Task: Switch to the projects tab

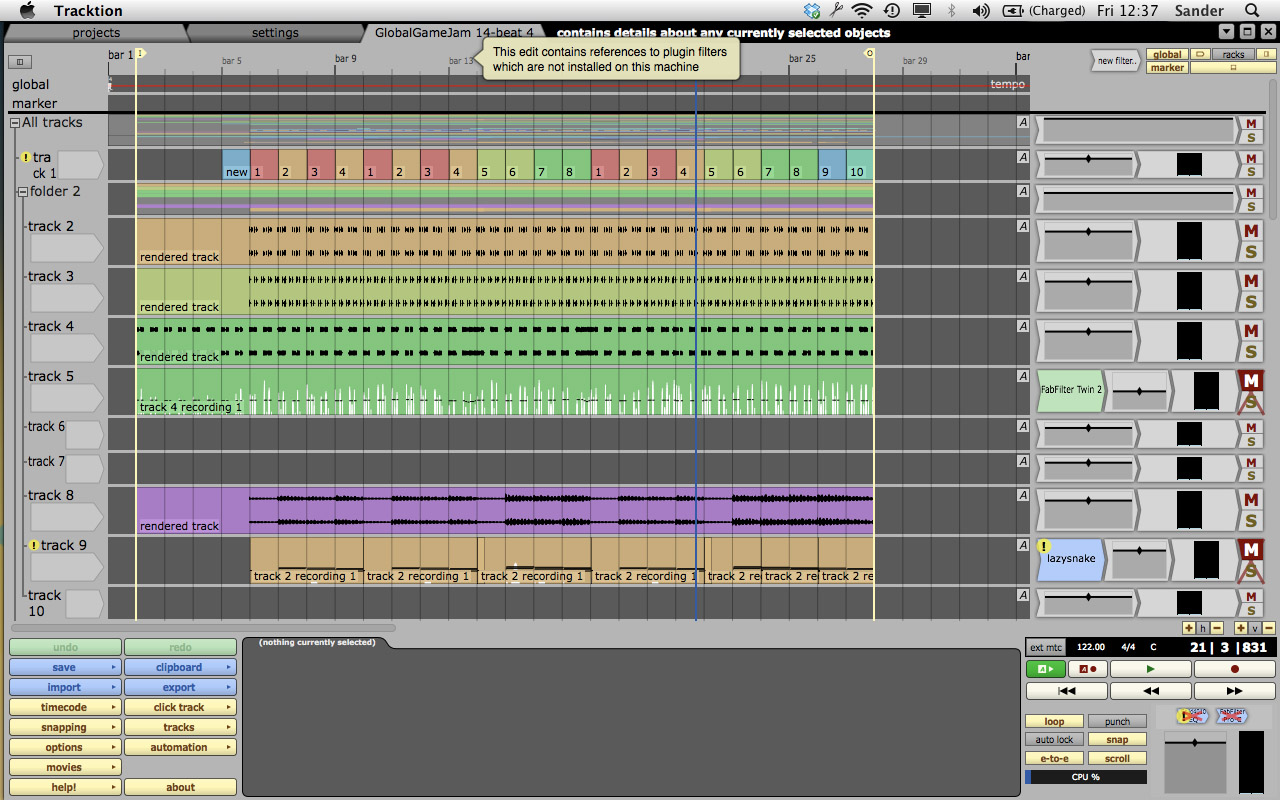Action: click(96, 33)
